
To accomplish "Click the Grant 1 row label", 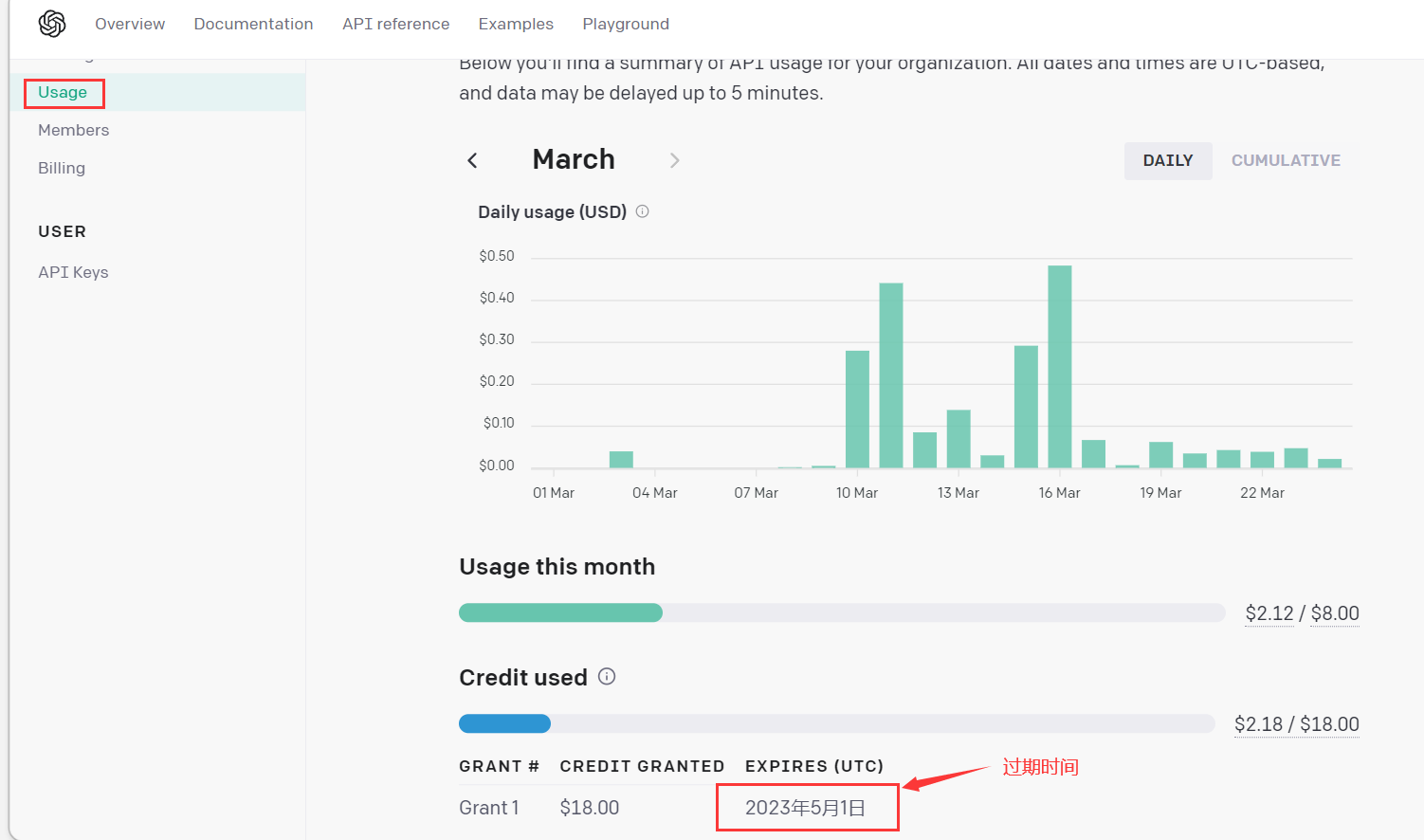I will tap(489, 808).
